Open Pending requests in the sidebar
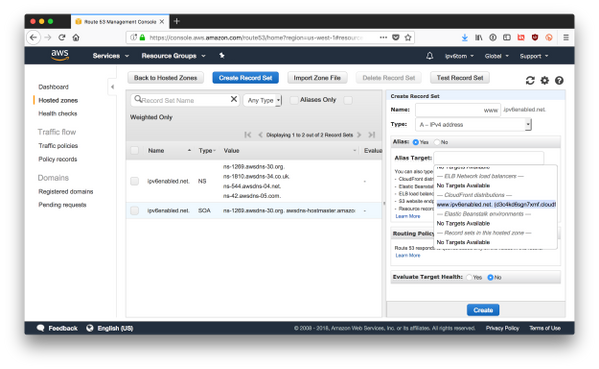Screen dimensions: 599x369 coord(62,205)
